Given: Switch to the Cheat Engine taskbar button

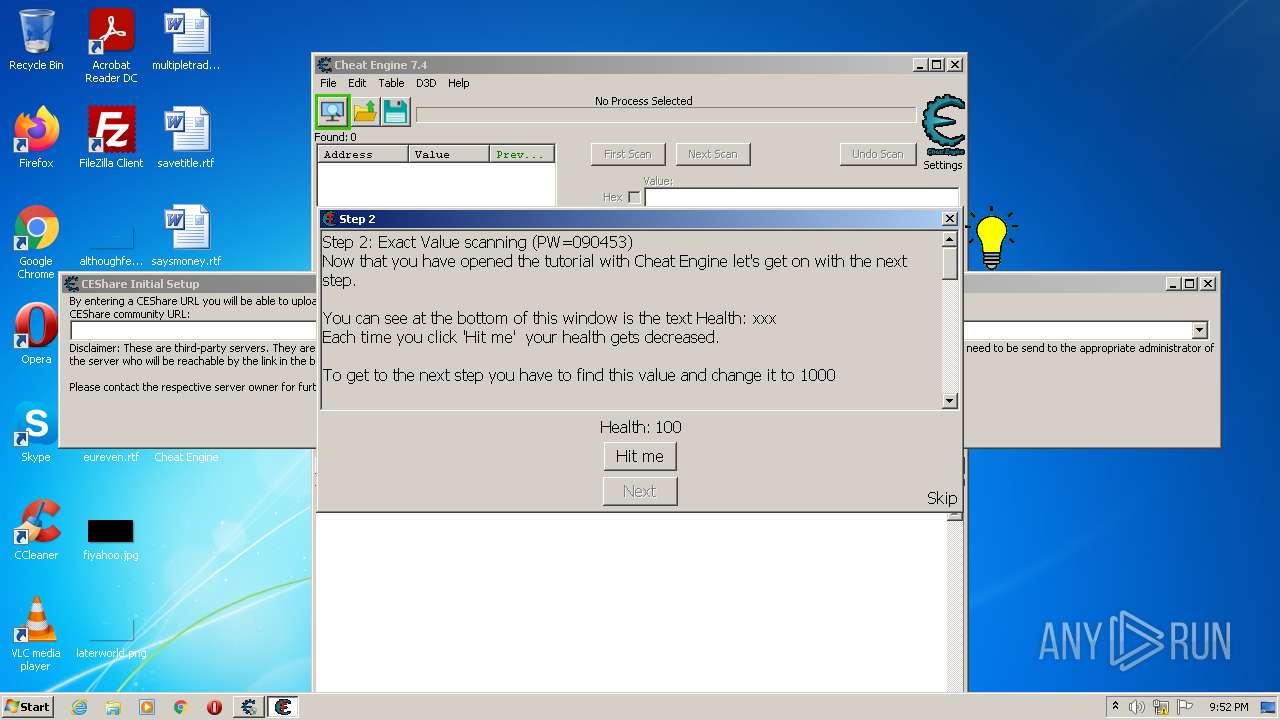Looking at the screenshot, I should [248, 707].
